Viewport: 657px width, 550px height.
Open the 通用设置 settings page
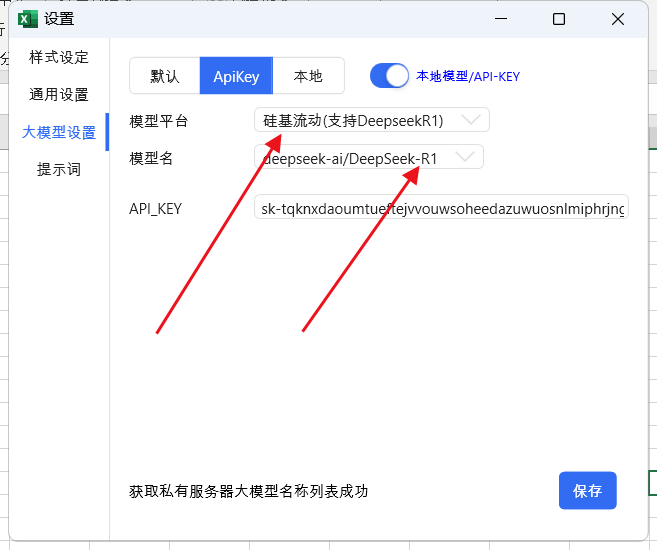tap(59, 94)
